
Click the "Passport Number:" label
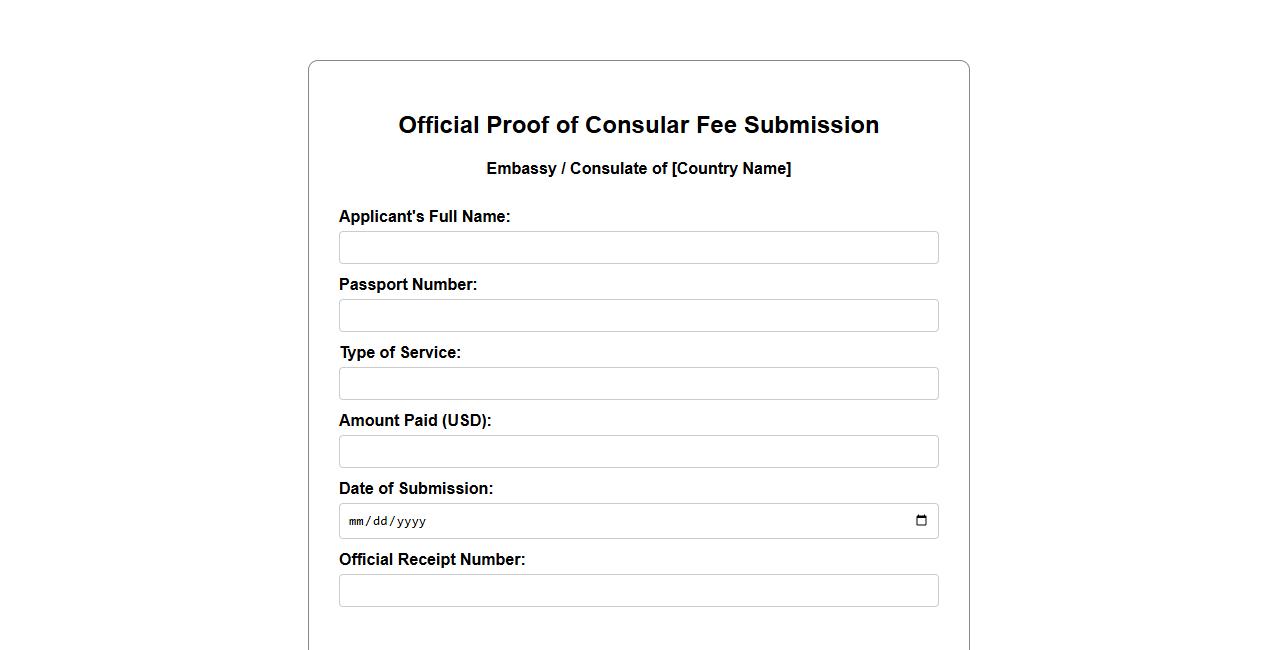(408, 285)
